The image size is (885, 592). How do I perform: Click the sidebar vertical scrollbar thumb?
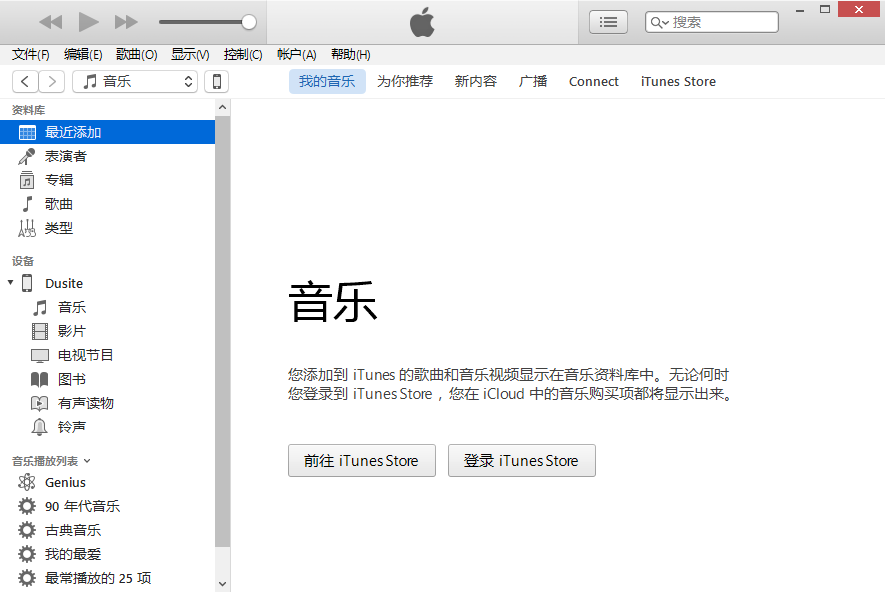pyautogui.click(x=222, y=331)
